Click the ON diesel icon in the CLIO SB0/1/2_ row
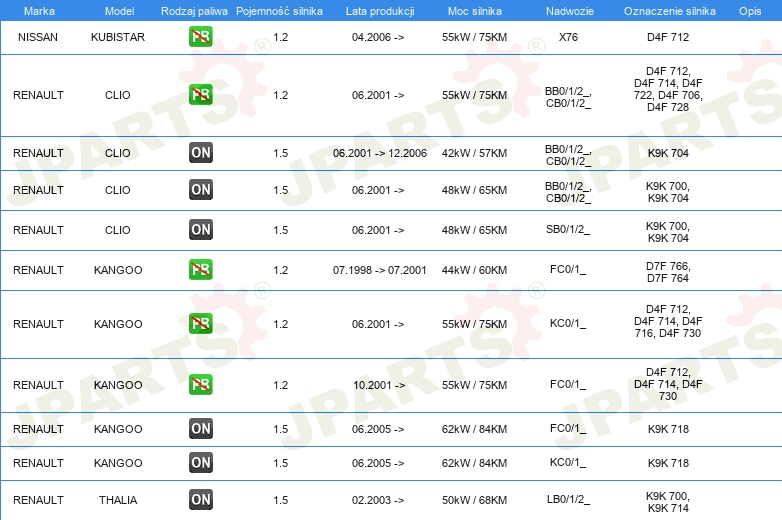 pos(200,229)
